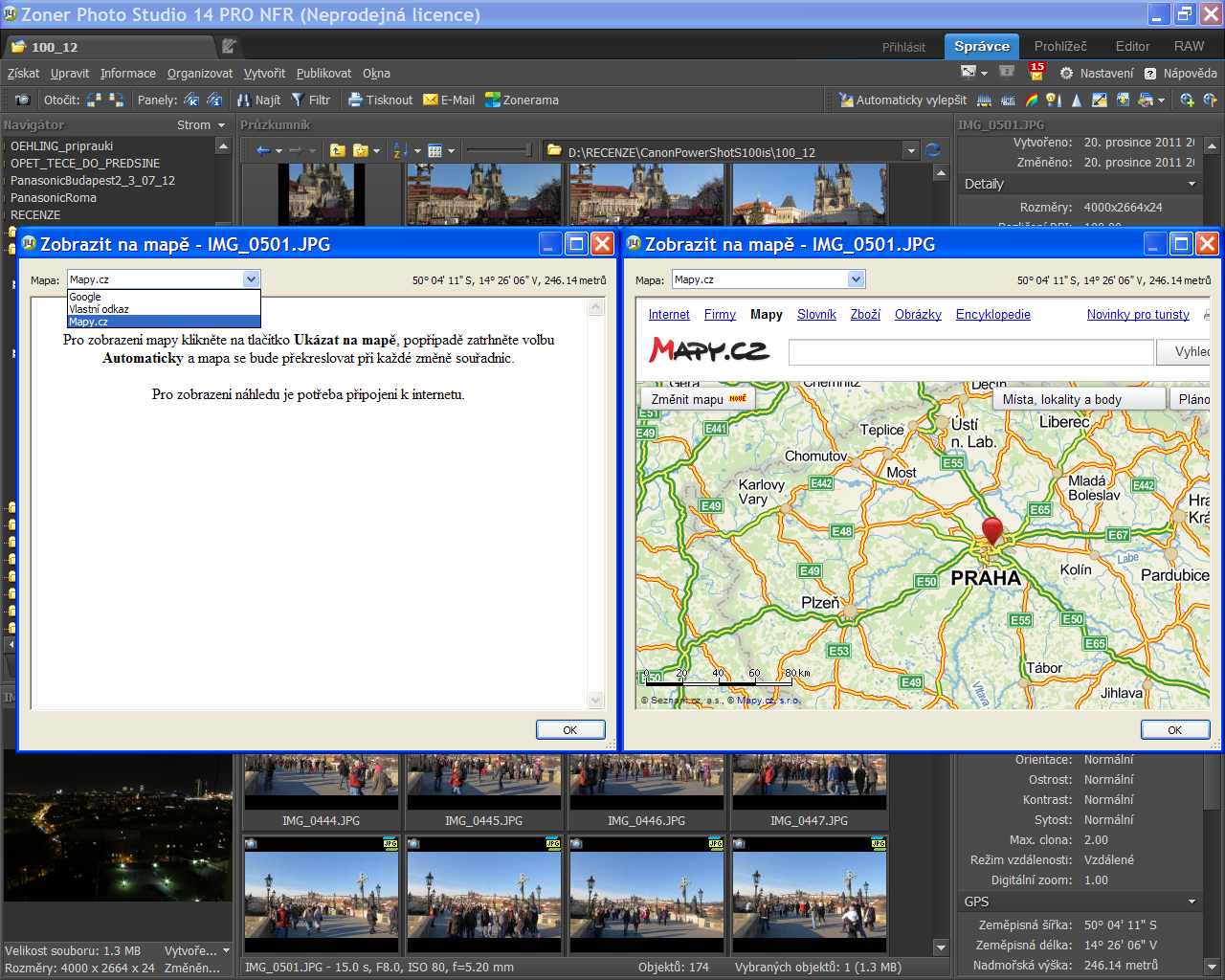This screenshot has width=1225, height=980.
Task: Click the fullscreen monitor icon
Action: coord(969,72)
